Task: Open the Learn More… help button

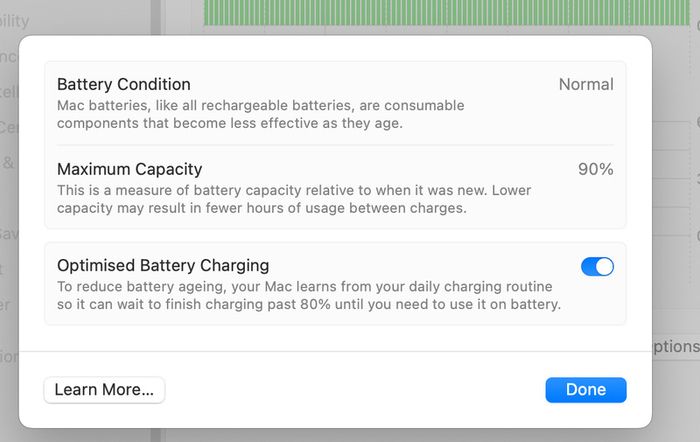Action: tap(104, 390)
